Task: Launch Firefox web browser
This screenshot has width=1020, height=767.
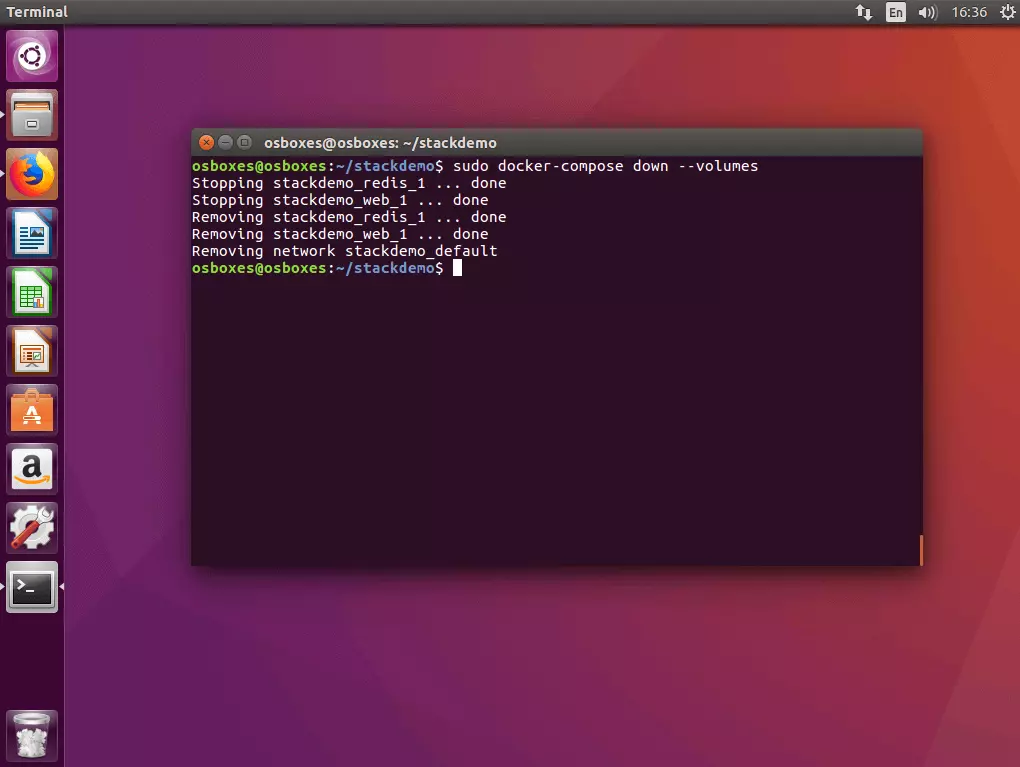Action: 32,174
